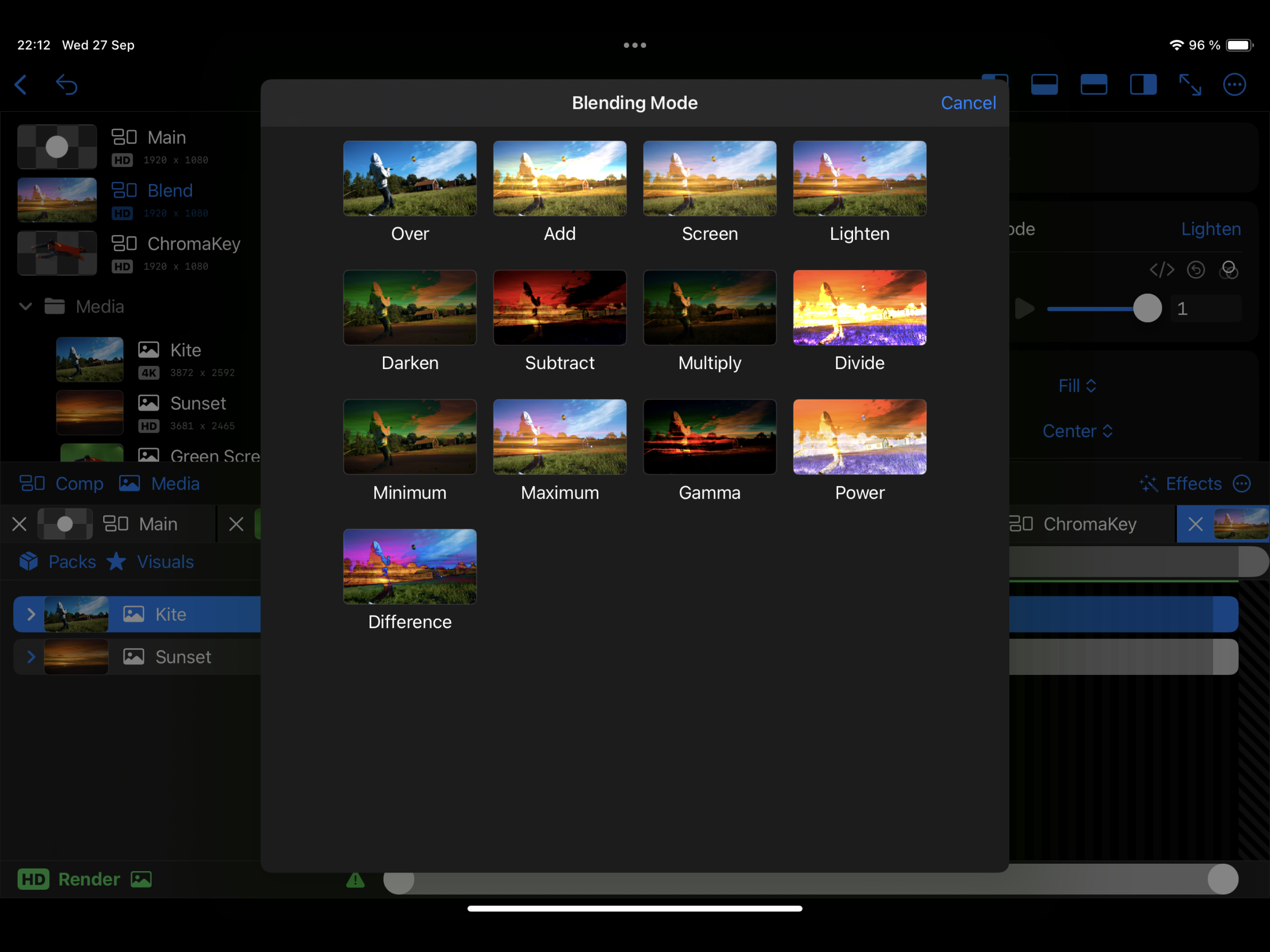Click the reset circular arrow icon
This screenshot has width=1270, height=952.
1195,270
